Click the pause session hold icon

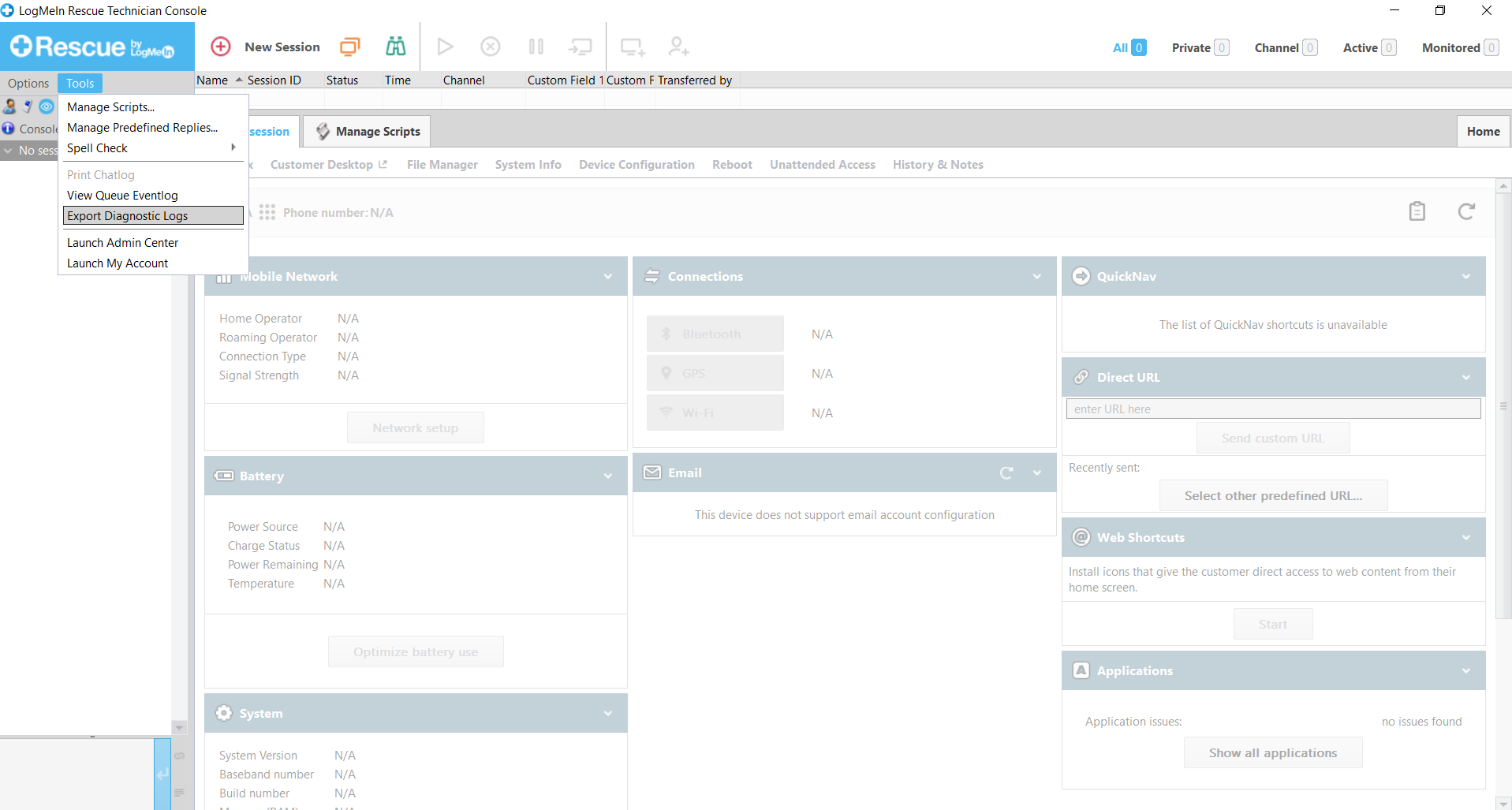(536, 47)
